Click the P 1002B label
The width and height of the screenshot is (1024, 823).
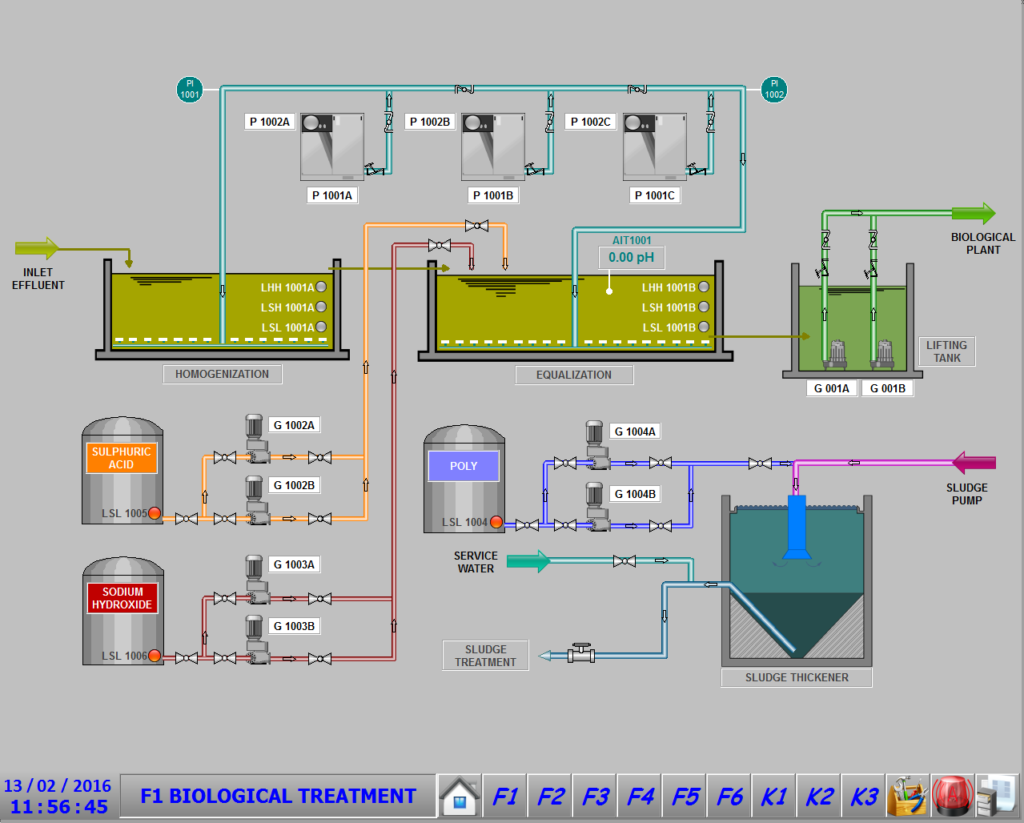pyautogui.click(x=430, y=121)
